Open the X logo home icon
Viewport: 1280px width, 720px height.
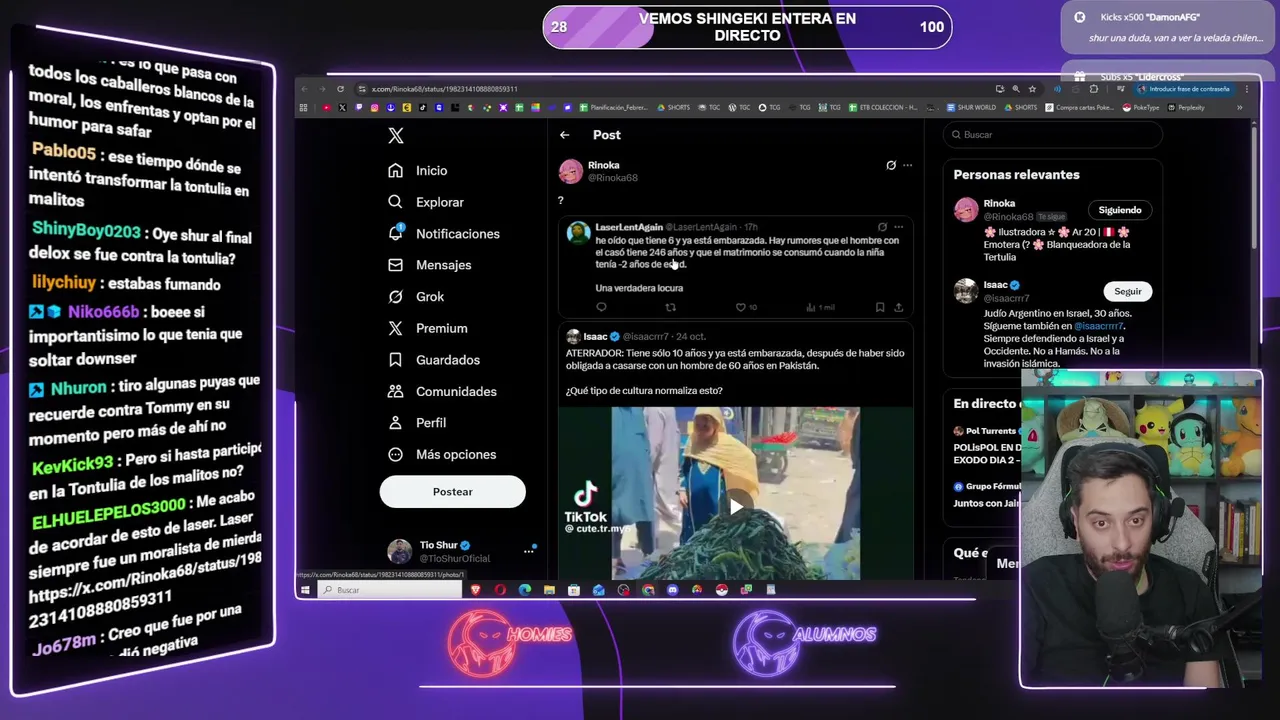(396, 136)
